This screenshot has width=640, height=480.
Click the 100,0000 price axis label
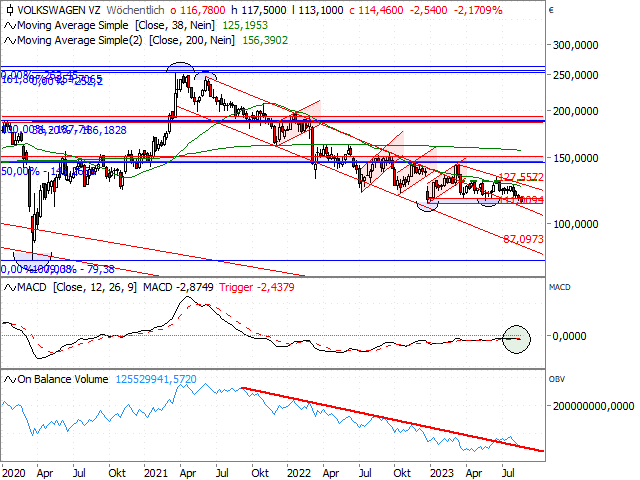pos(576,224)
